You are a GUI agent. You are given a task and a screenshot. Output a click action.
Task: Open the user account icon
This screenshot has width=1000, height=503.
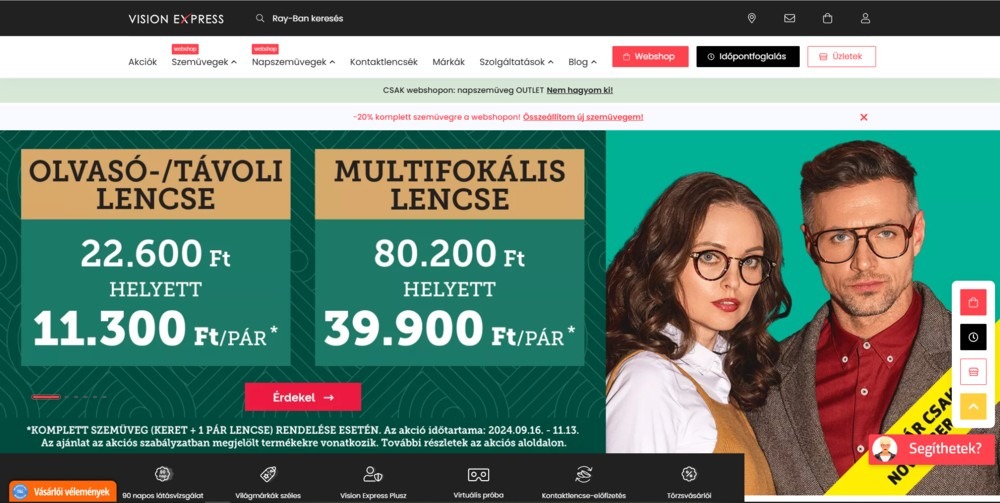click(x=865, y=18)
